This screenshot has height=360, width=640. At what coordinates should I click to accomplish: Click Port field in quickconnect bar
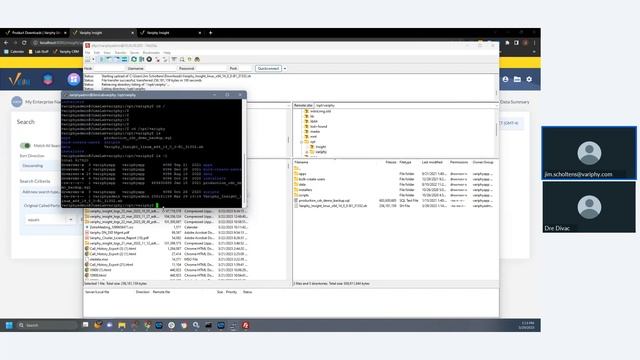[x=245, y=69]
